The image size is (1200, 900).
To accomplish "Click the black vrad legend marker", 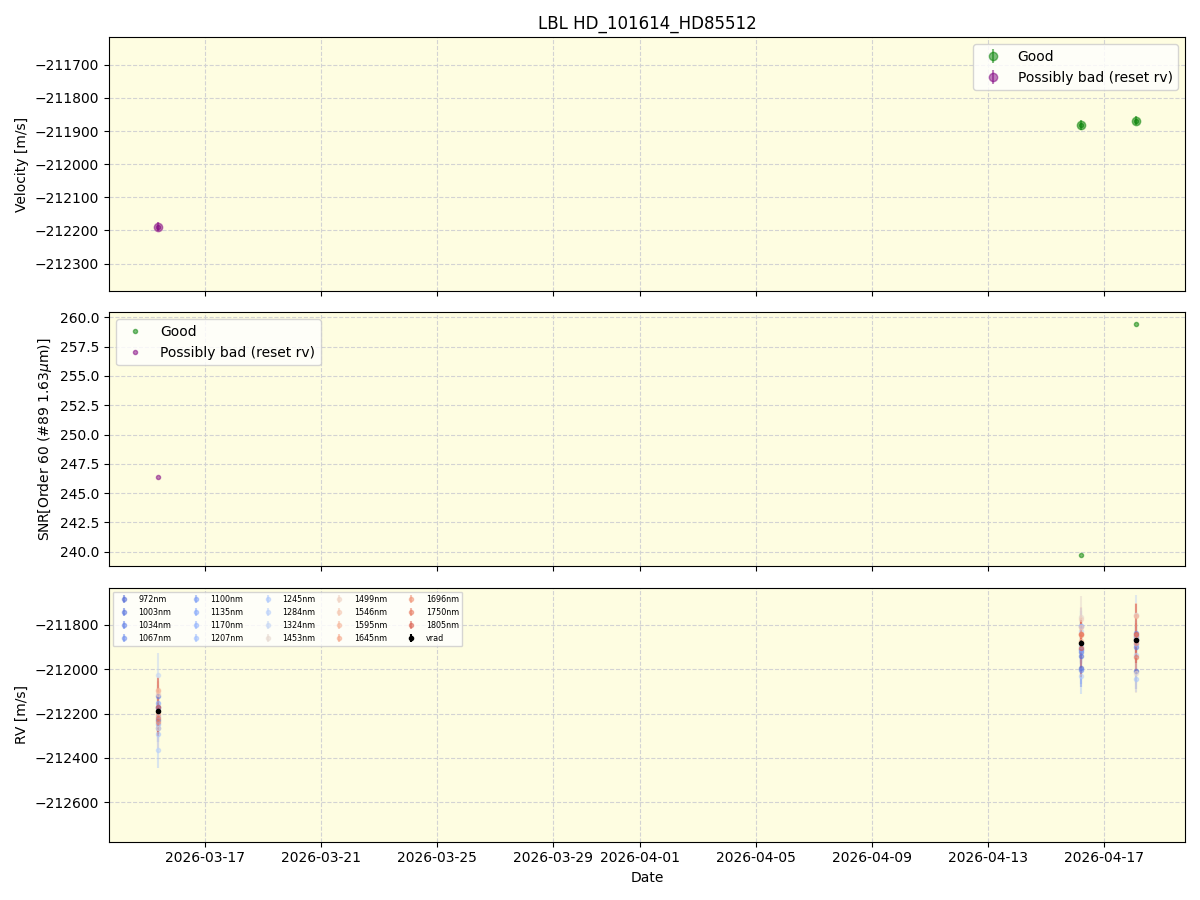I will click(x=411, y=638).
